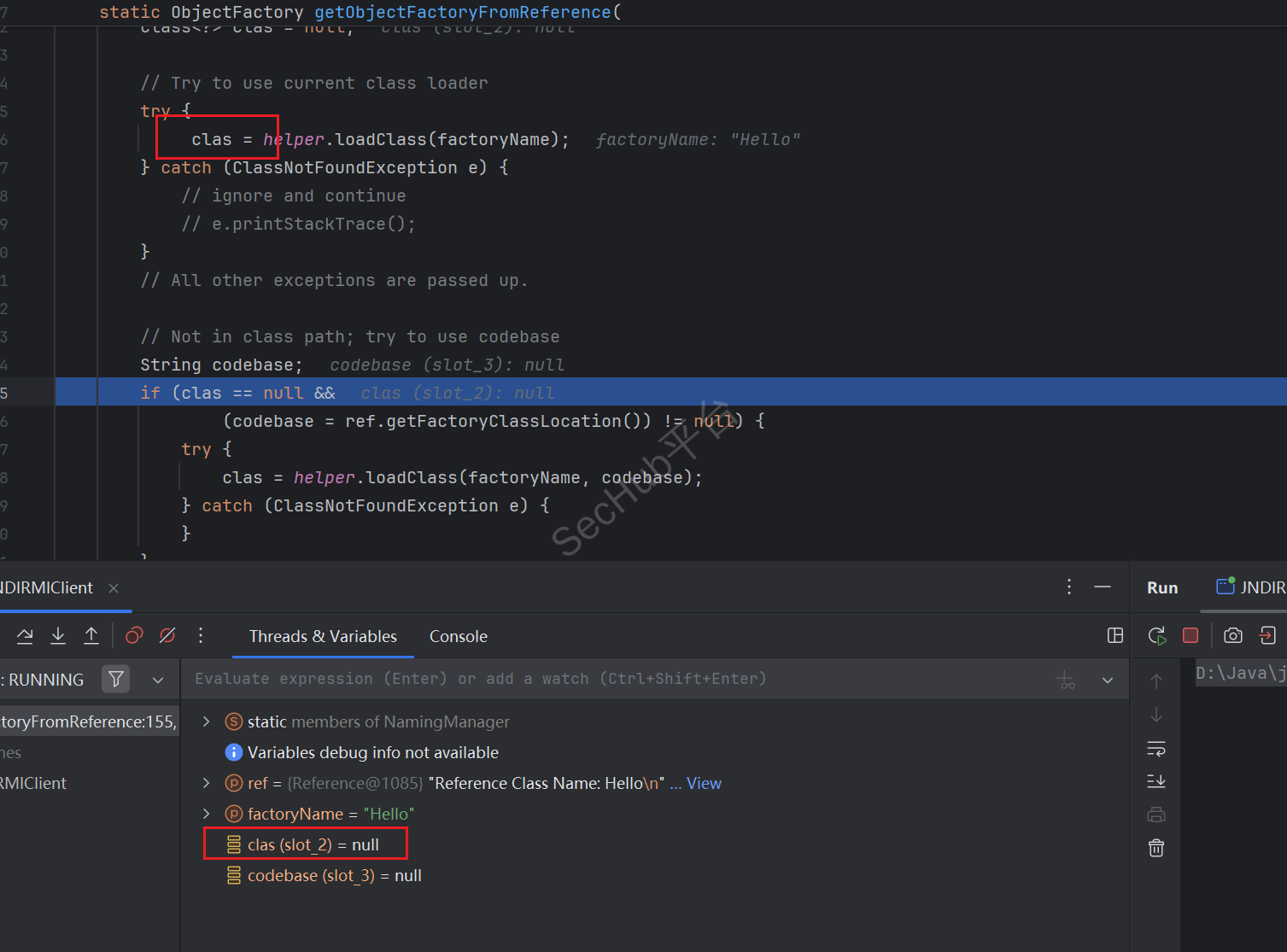Viewport: 1287px width, 952px height.
Task: Click the Step Over debugger icon
Action: click(x=25, y=636)
